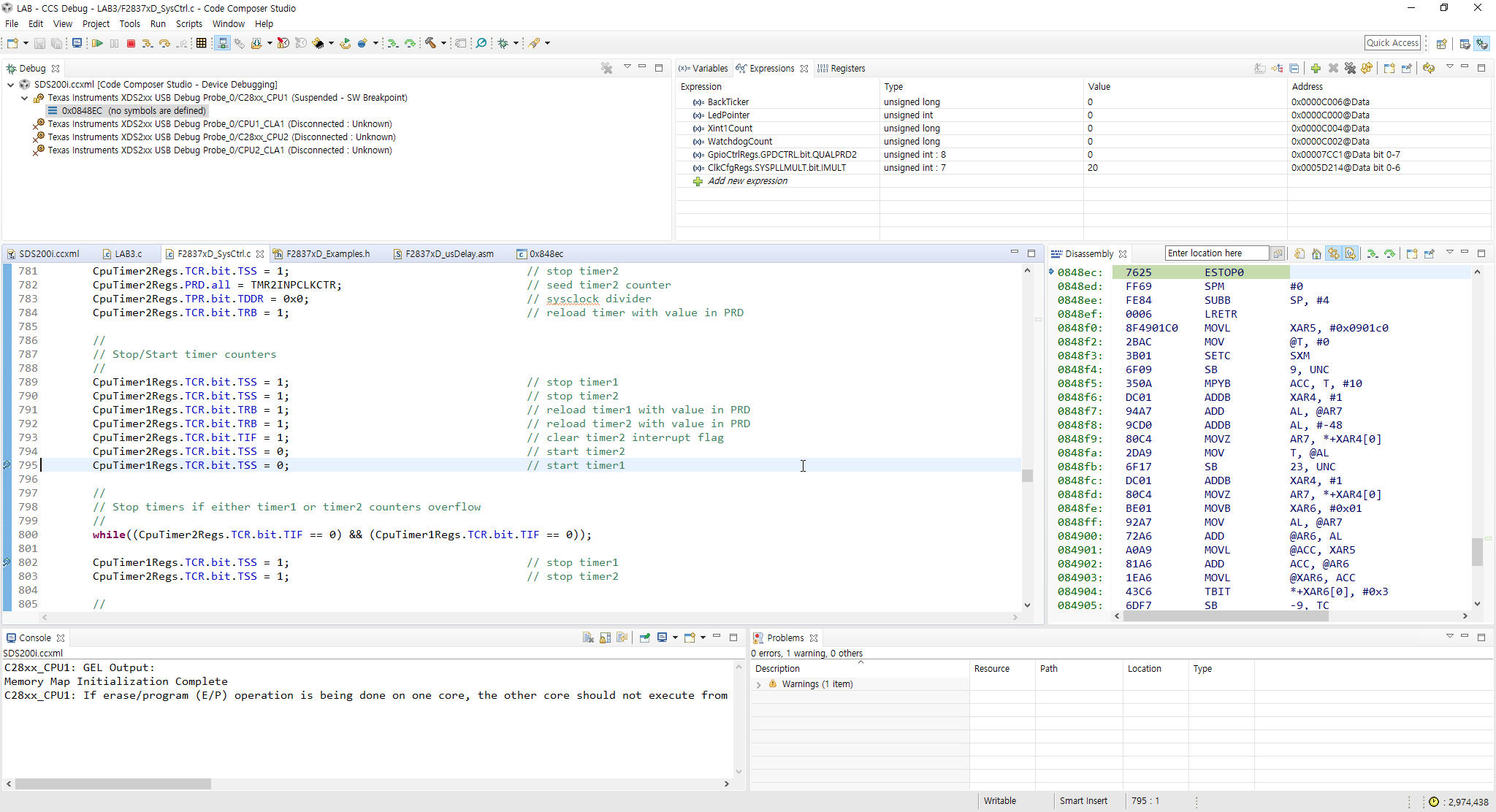Click the green debug bug icon

[503, 44]
